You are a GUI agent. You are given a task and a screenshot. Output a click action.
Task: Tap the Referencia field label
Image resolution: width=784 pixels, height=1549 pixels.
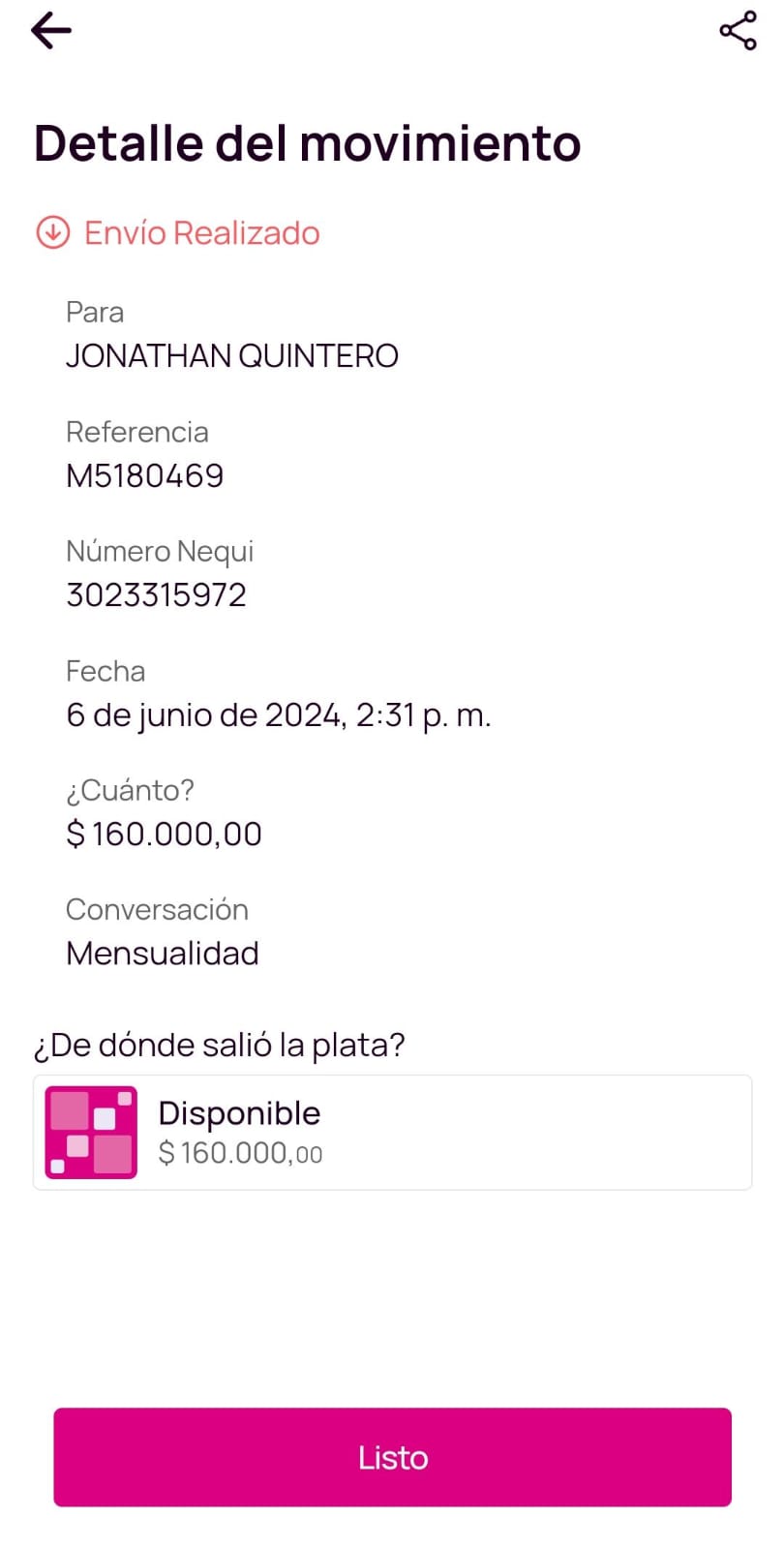[136, 432]
